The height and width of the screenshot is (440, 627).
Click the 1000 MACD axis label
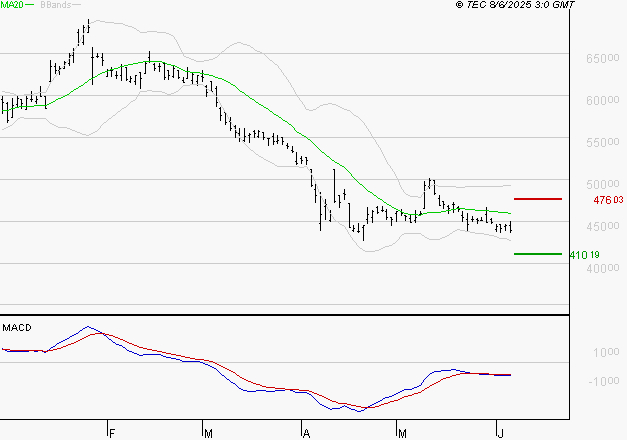click(606, 352)
